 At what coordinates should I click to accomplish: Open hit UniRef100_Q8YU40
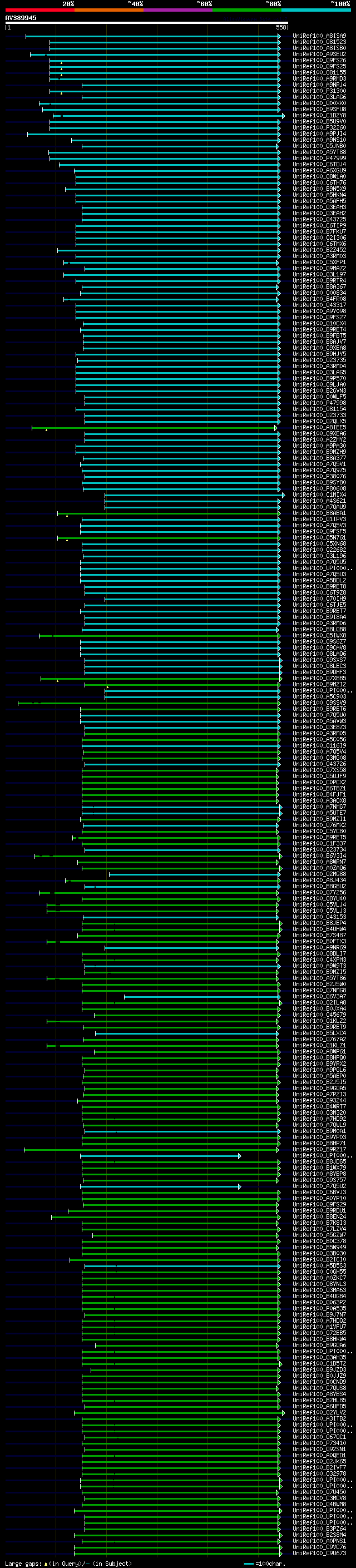[x=319, y=898]
